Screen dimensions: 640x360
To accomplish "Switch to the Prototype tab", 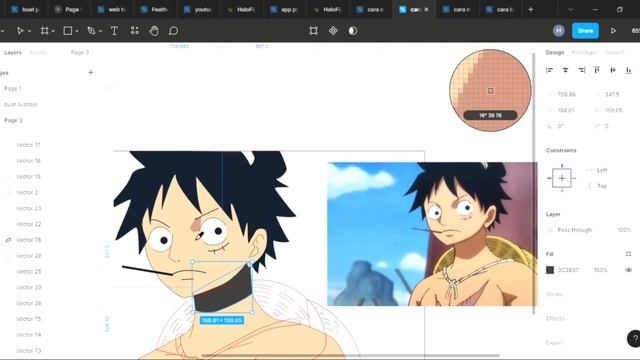I will (x=584, y=53).
